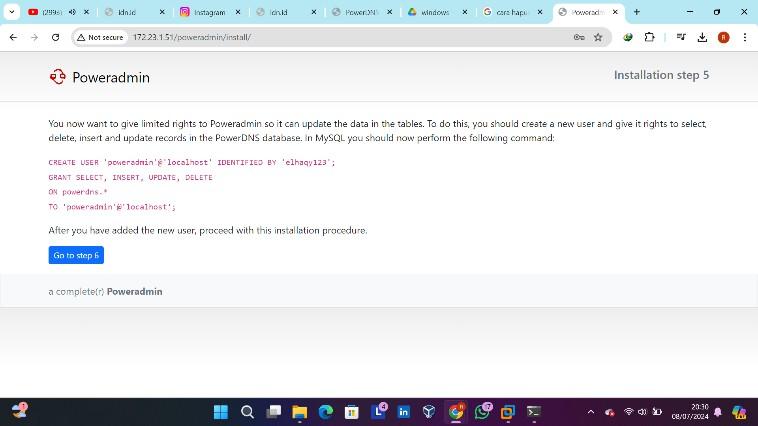Click the Poweradmin logo icon
The image size is (758, 426).
click(58, 77)
